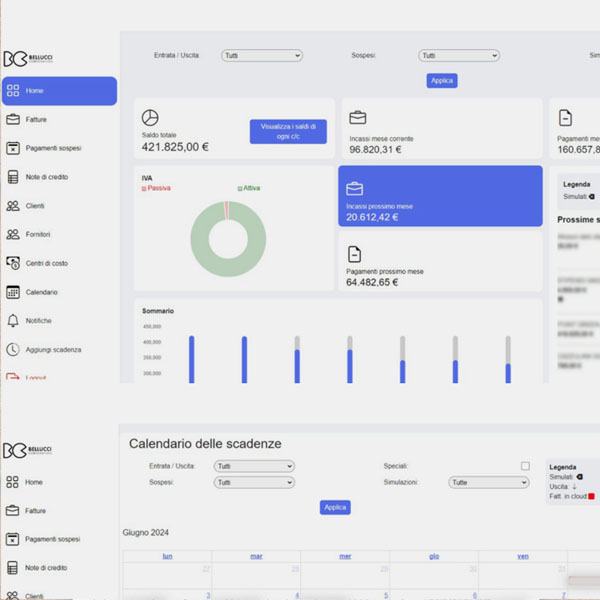
Task: Click the Giugno 2024 month label
Action: tap(145, 533)
